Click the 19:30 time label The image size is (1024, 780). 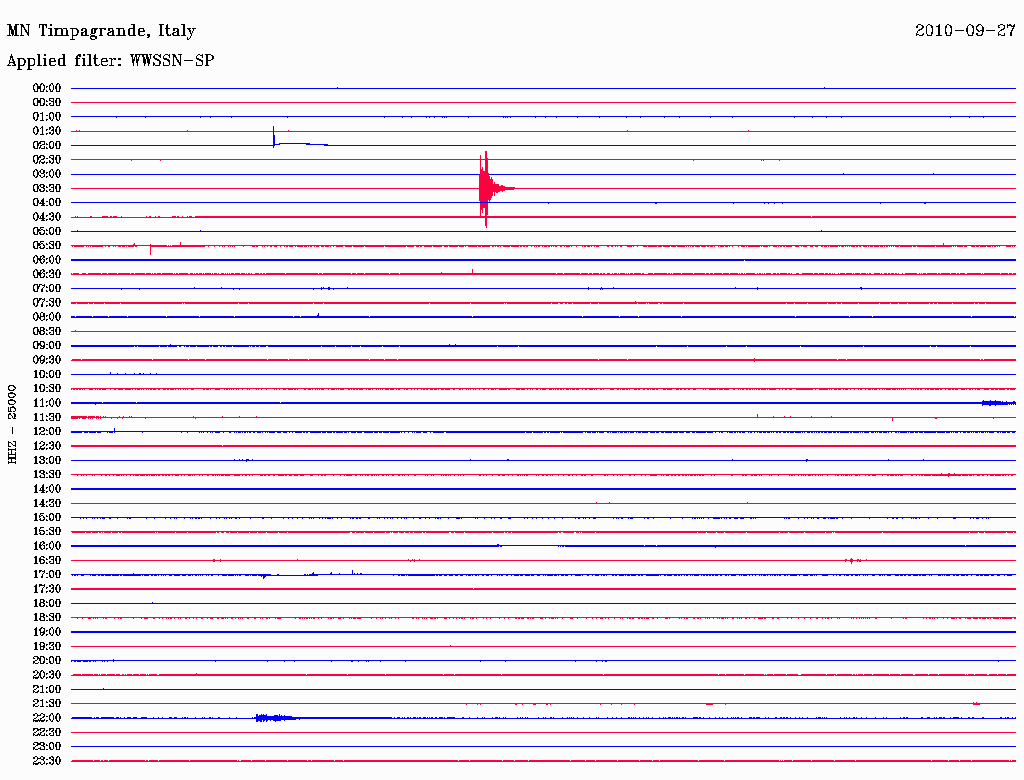[47, 646]
